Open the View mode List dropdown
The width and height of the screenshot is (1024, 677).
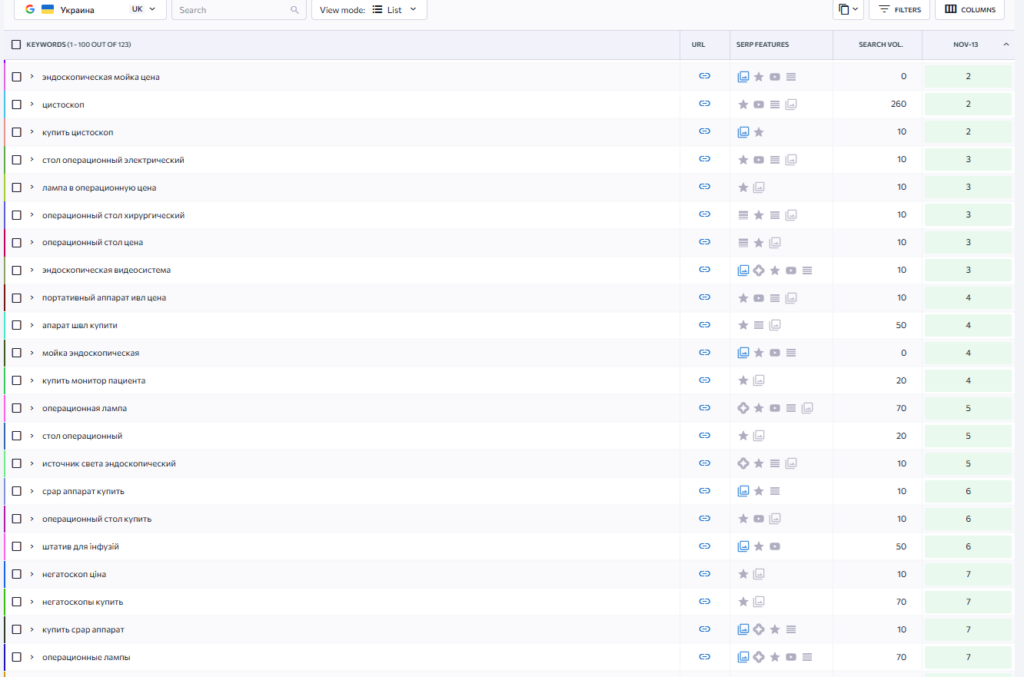tap(369, 10)
